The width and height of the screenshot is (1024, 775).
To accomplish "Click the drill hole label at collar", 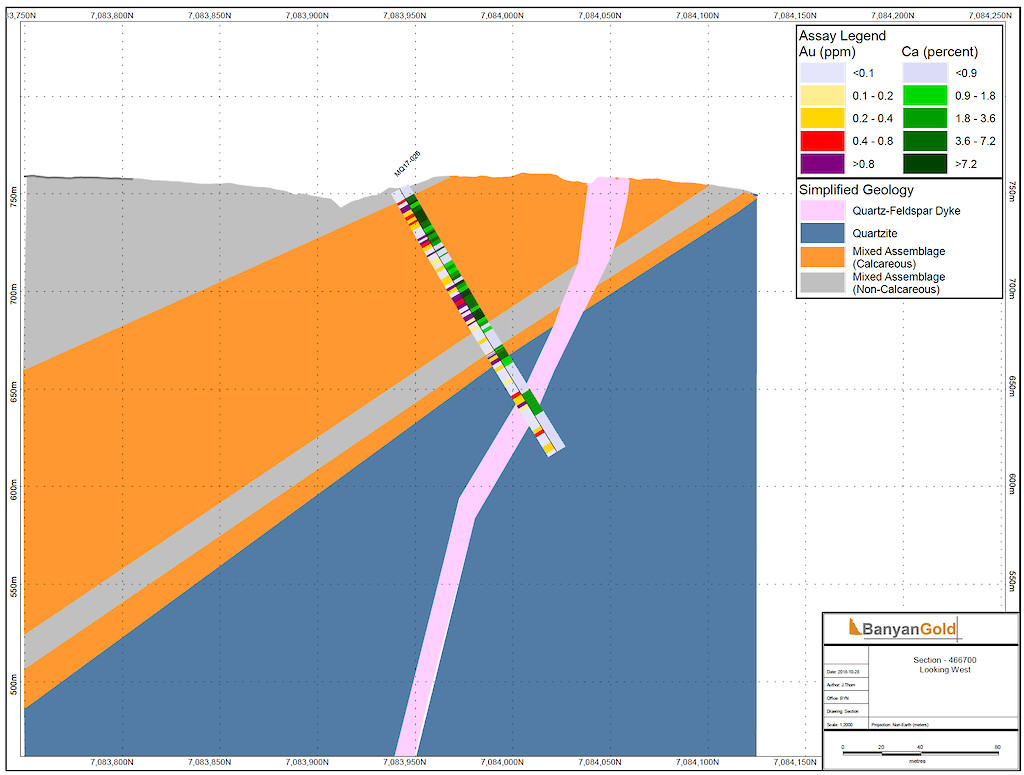I will 407,166.
